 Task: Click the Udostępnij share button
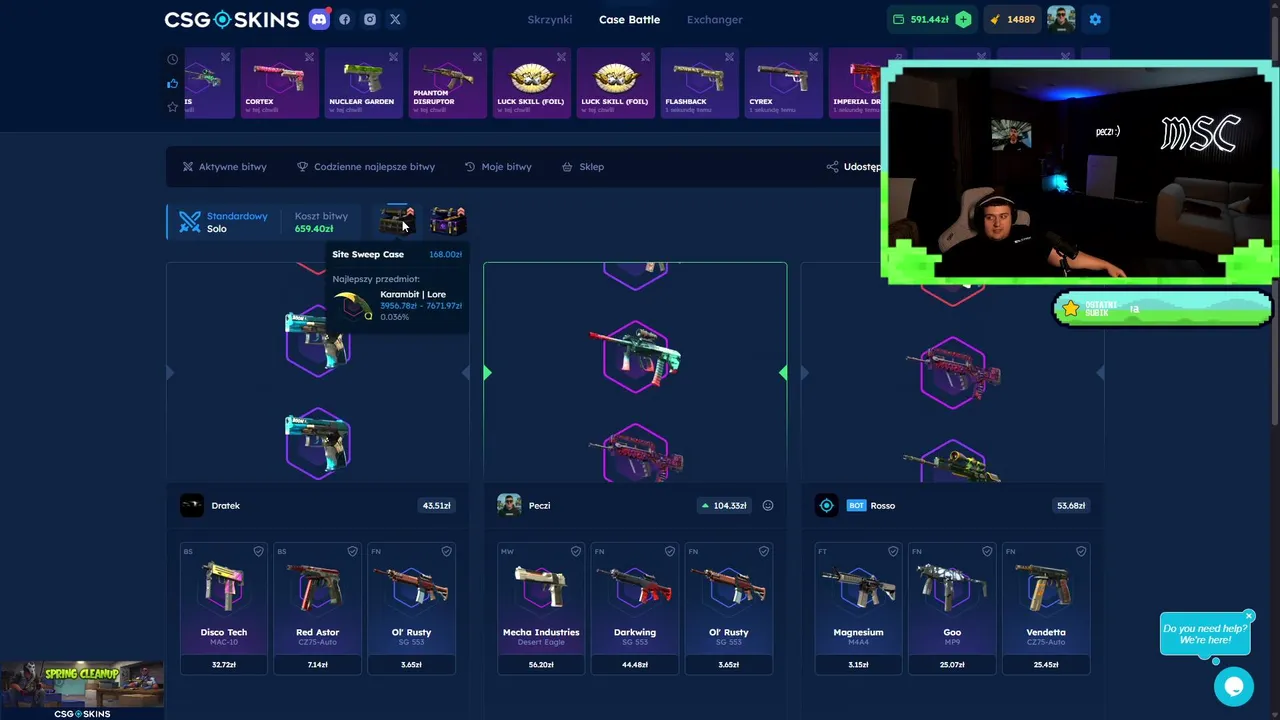click(854, 167)
